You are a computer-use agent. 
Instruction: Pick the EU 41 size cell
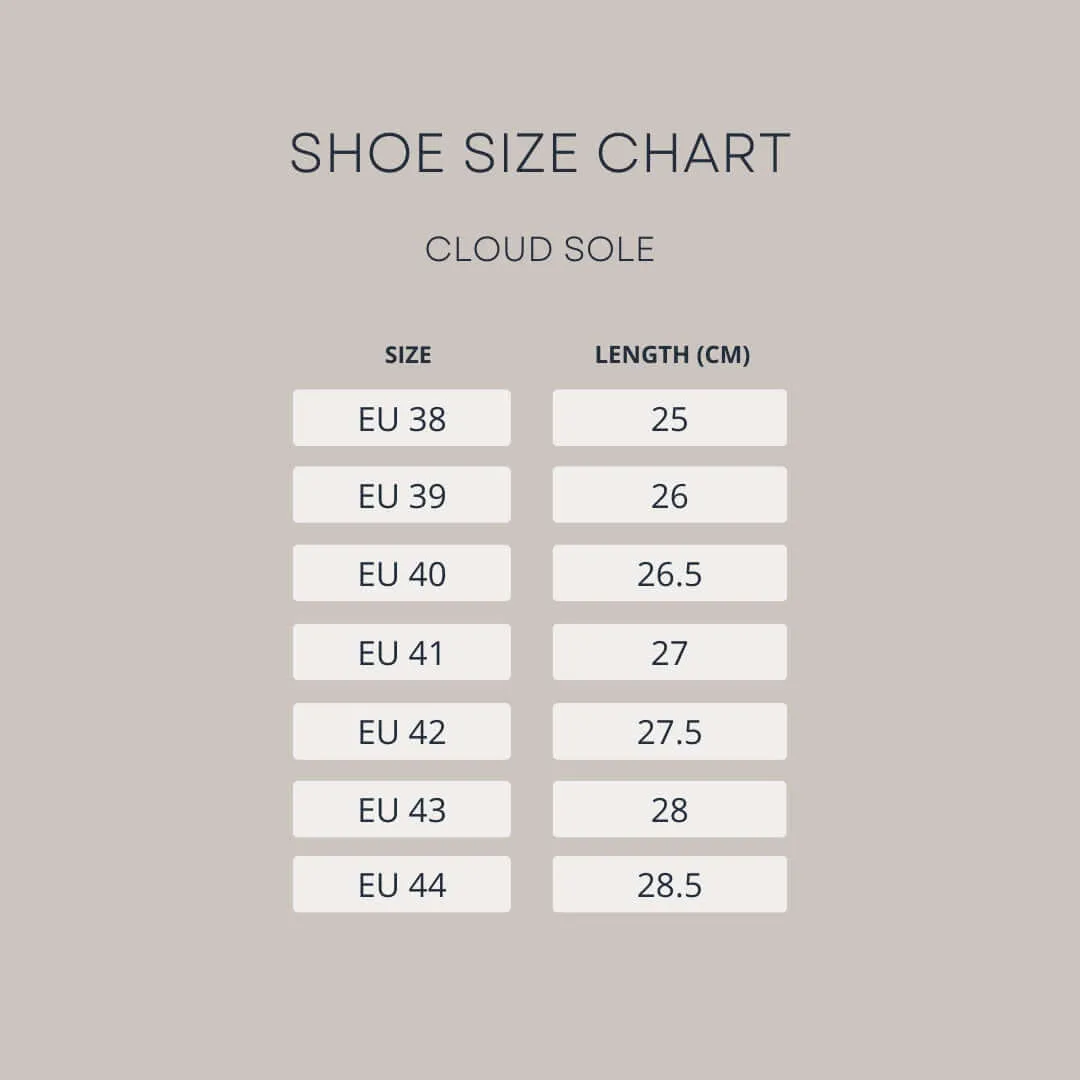(402, 652)
